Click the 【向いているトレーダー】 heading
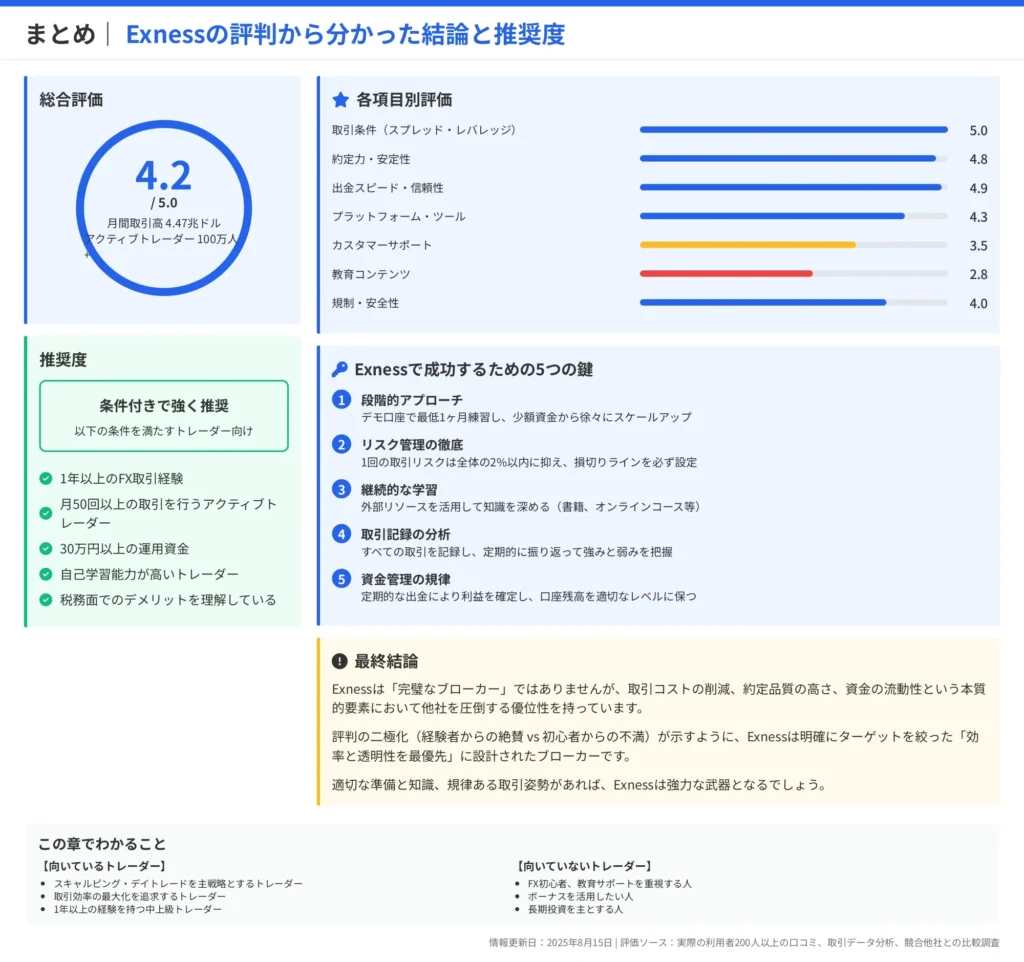Screen dimensions: 1024x962 (x=103, y=866)
